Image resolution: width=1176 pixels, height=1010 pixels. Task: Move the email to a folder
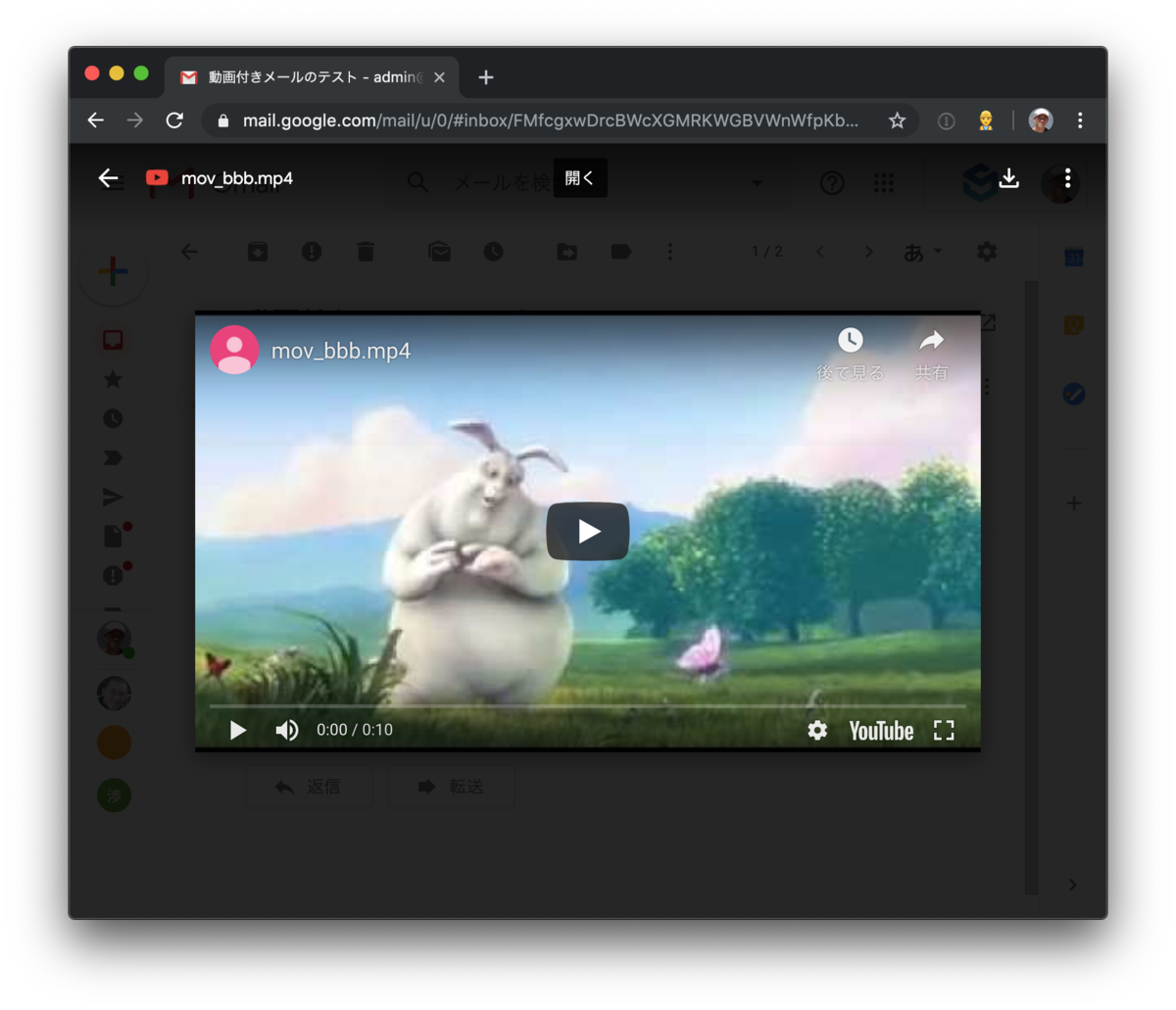pyautogui.click(x=566, y=252)
